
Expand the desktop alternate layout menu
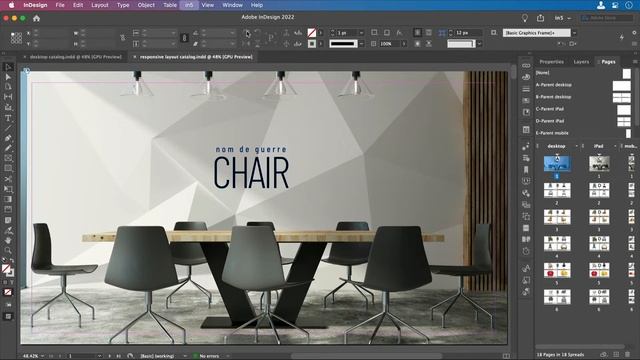pyautogui.click(x=576, y=146)
